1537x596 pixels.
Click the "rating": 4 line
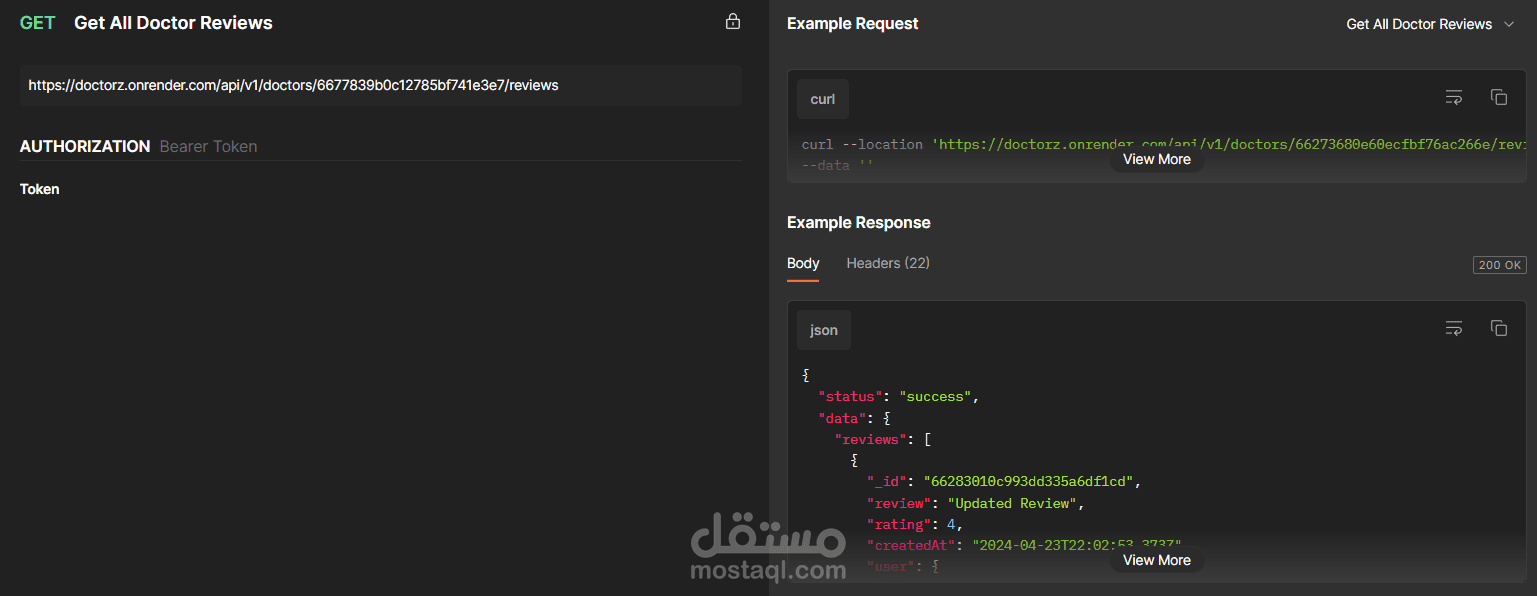916,524
